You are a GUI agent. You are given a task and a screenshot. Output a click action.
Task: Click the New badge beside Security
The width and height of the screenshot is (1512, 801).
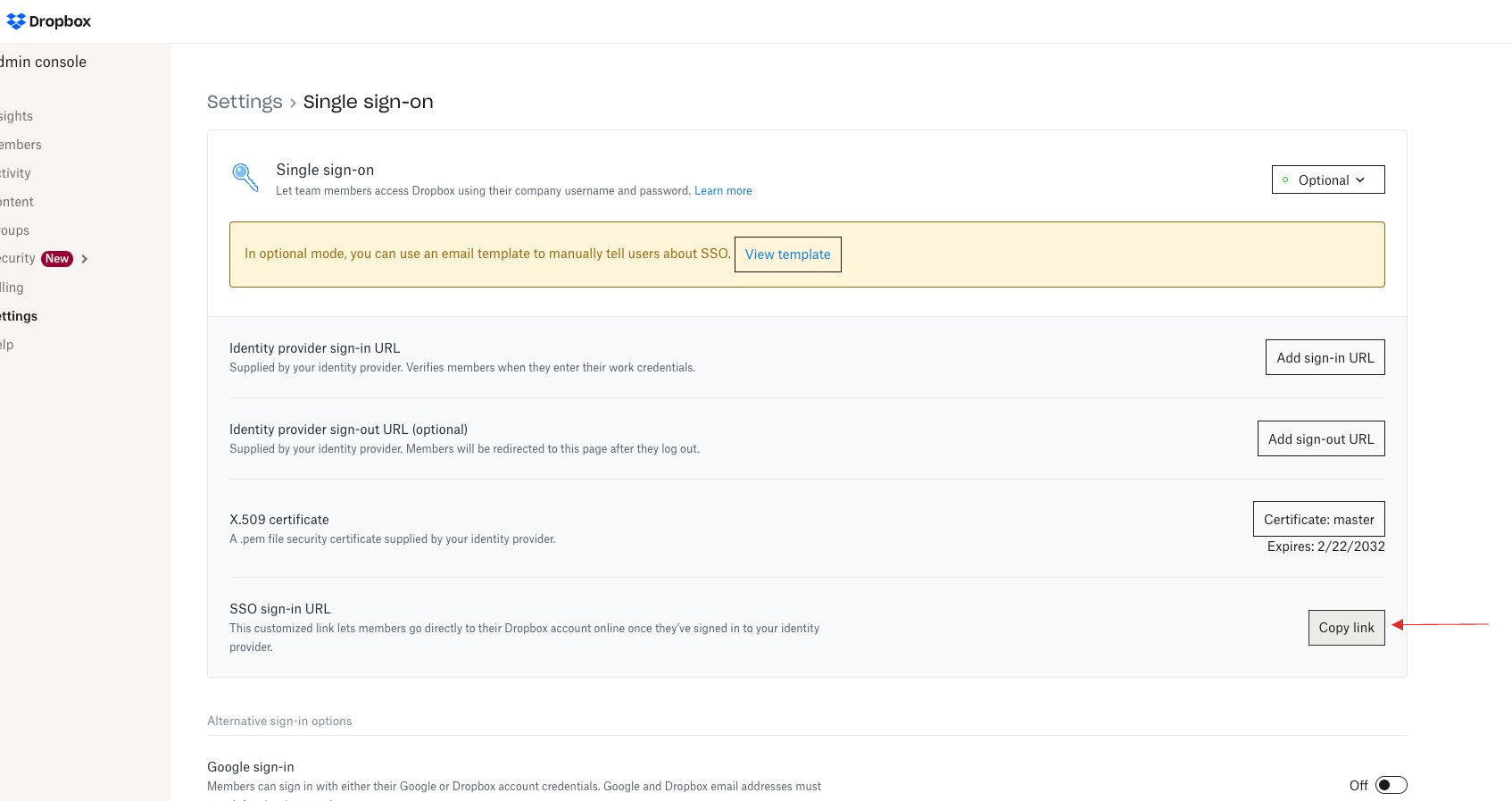[x=57, y=258]
